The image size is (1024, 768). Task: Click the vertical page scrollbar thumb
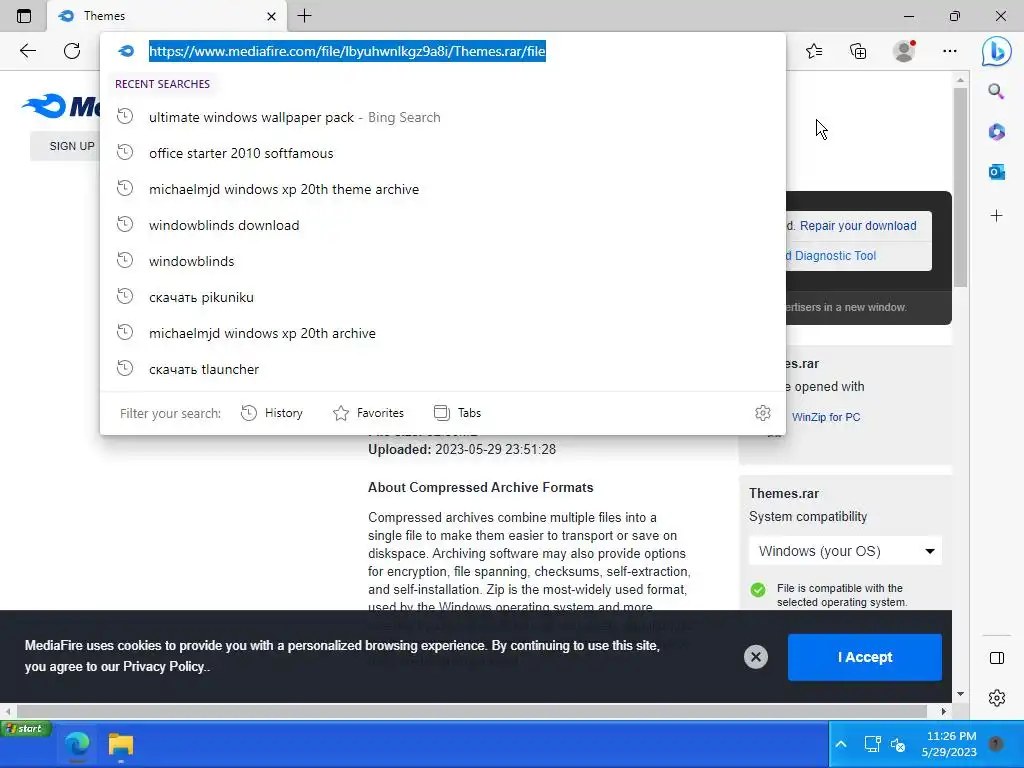[959, 187]
